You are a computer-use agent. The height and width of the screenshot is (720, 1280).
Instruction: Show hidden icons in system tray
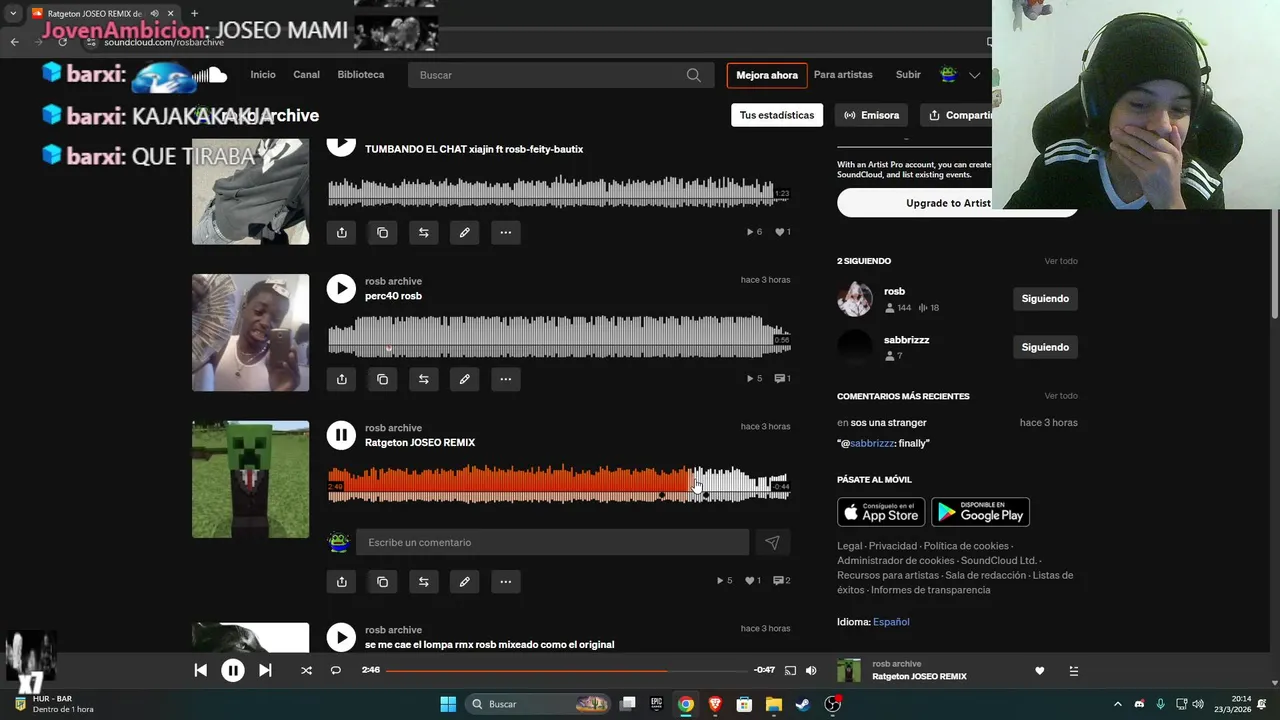pyautogui.click(x=1117, y=704)
